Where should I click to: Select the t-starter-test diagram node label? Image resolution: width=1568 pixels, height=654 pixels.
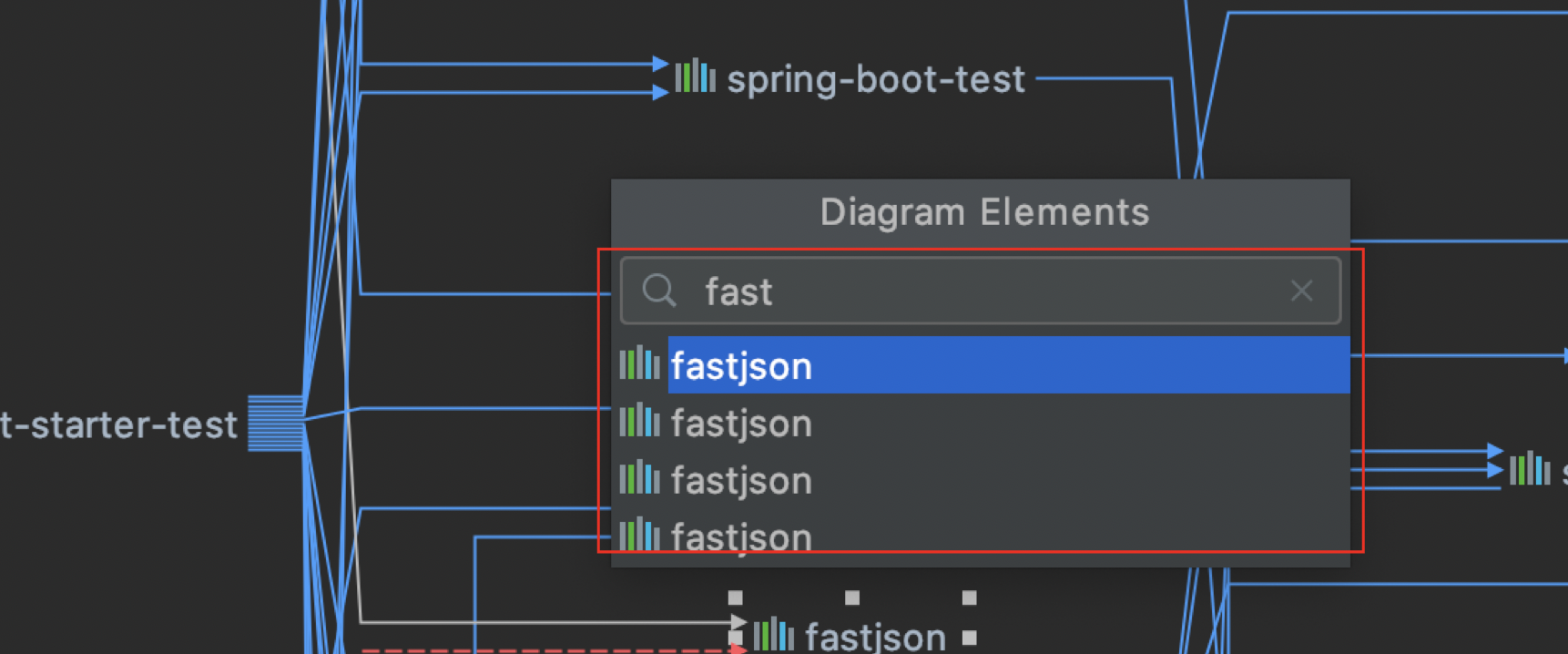(x=118, y=425)
